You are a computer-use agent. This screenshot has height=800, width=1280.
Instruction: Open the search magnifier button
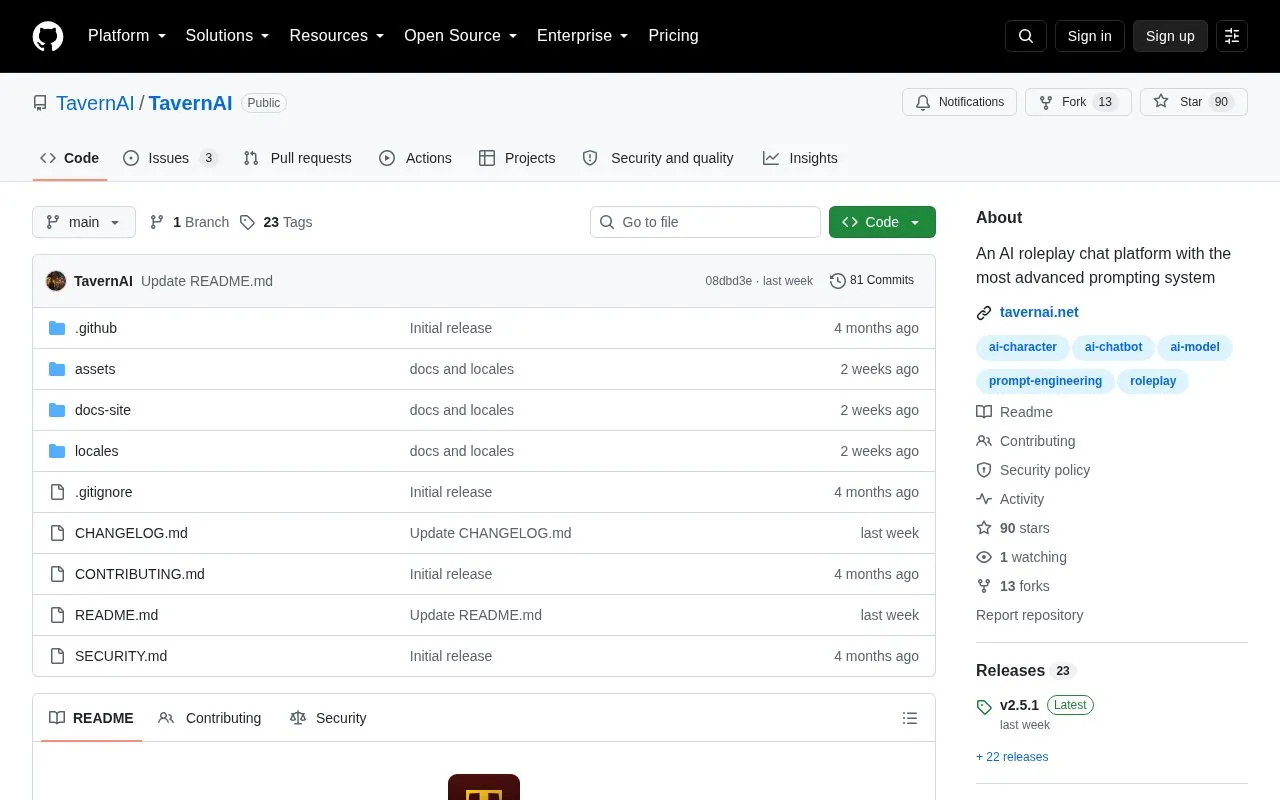[x=1026, y=36]
